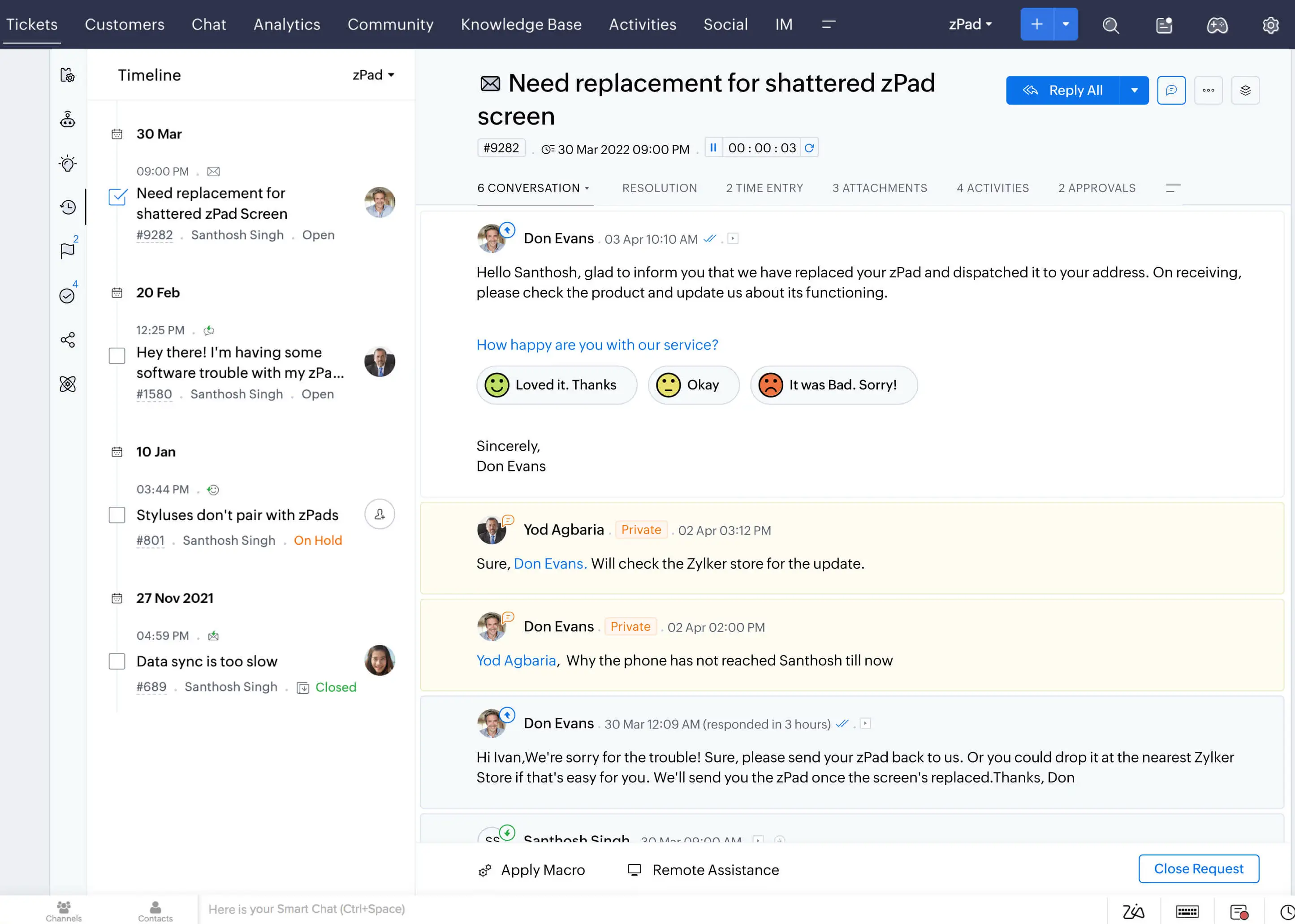Click the ZiA icon in bottom bar
Viewport: 1295px width, 924px height.
pyautogui.click(x=1133, y=911)
